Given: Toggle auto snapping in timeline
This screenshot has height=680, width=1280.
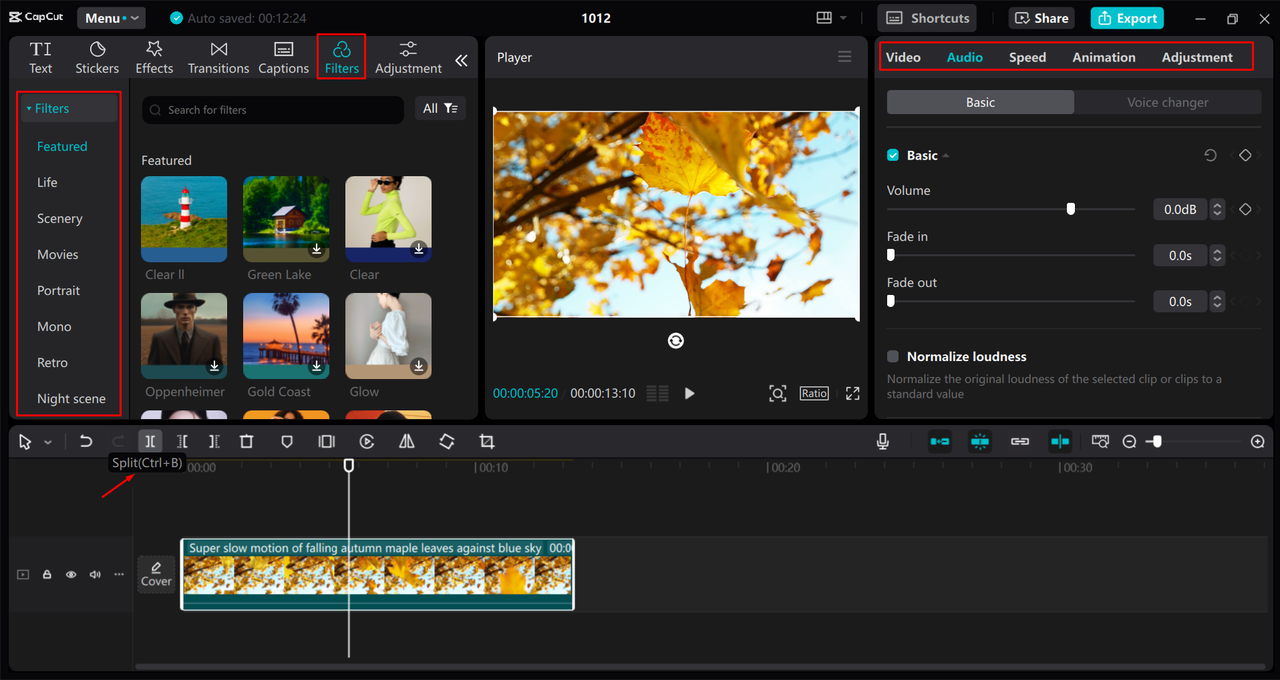Looking at the screenshot, I should (x=980, y=441).
